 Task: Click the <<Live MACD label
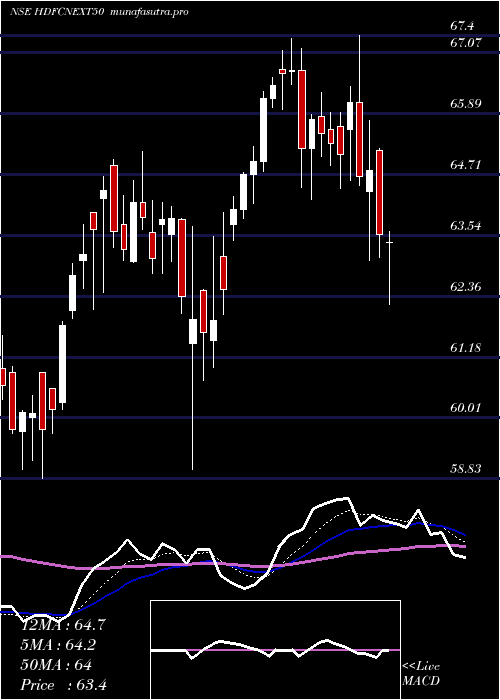point(421,674)
